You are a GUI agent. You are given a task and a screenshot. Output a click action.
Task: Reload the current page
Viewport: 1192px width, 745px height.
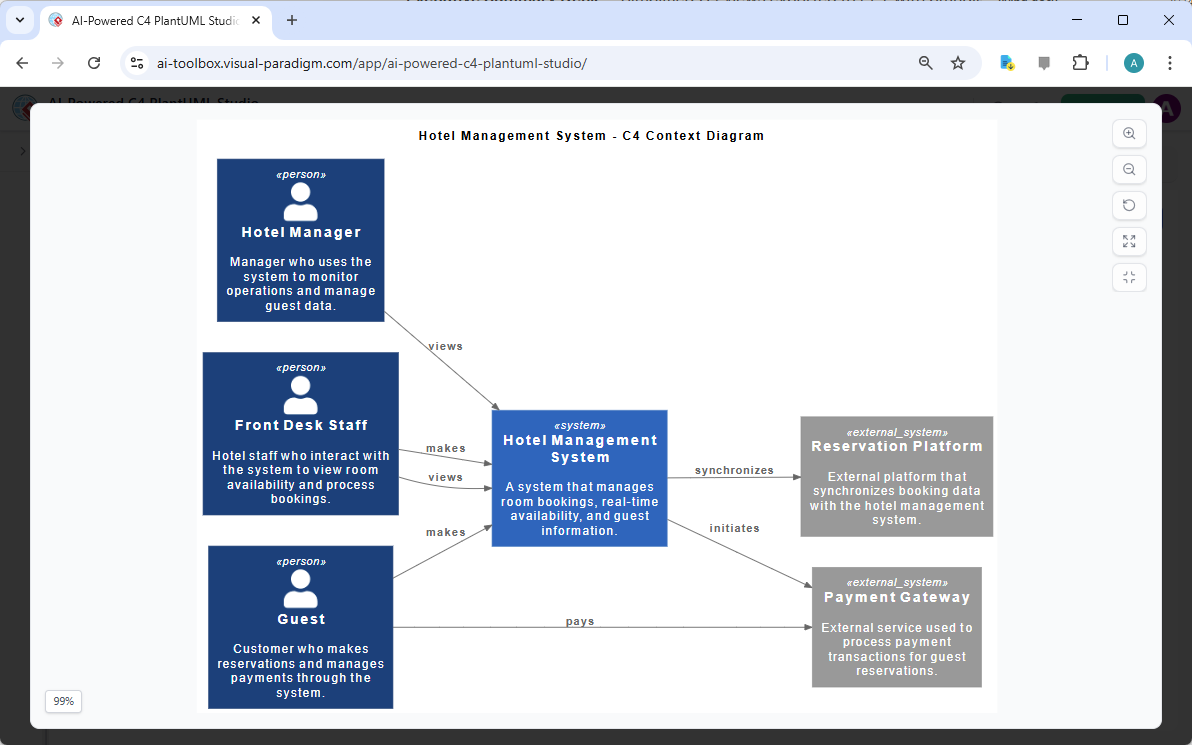pos(94,62)
